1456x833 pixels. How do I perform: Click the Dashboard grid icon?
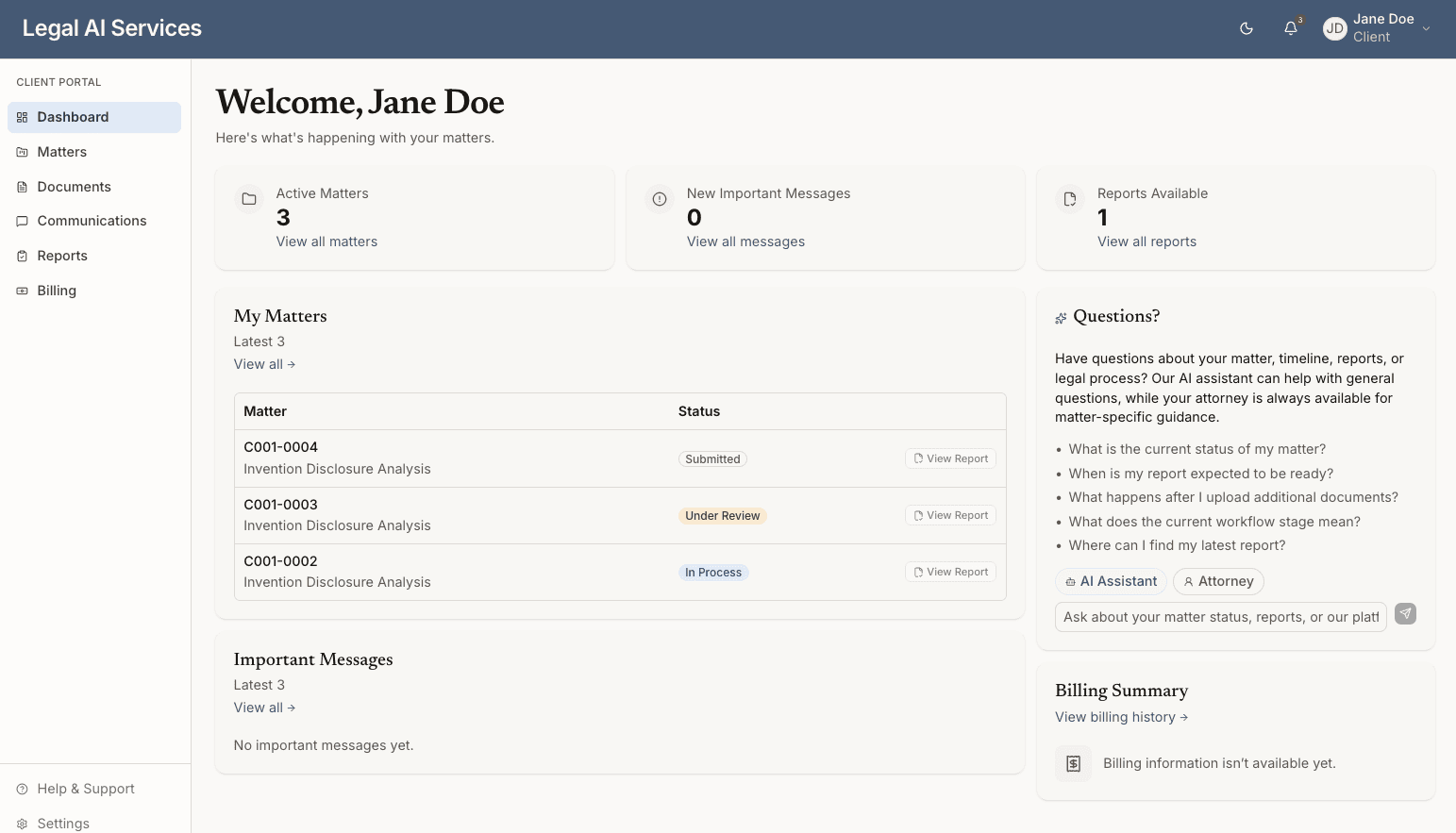pos(22,117)
